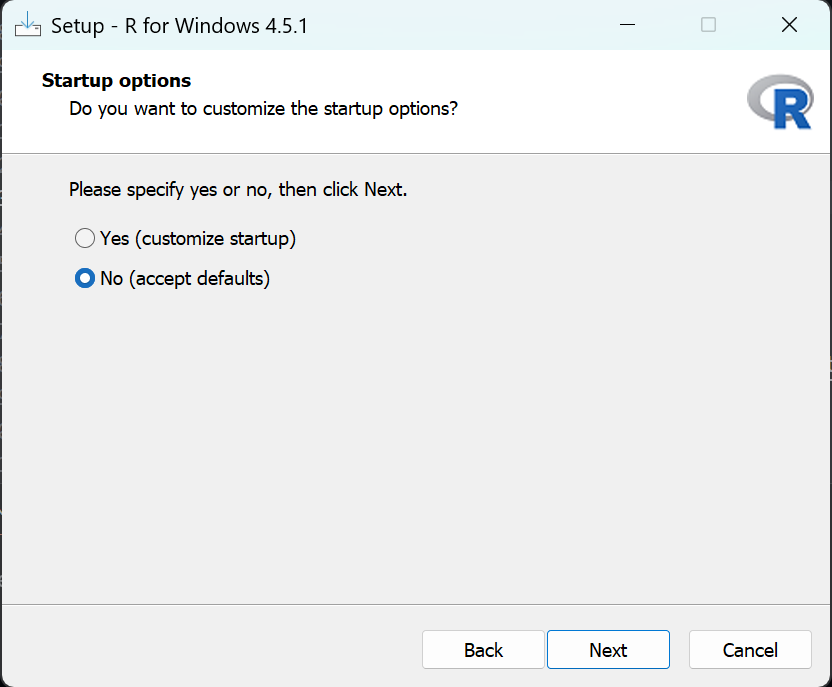Click the white header banner left of R logo
The width and height of the screenshot is (832, 687).
(600, 100)
